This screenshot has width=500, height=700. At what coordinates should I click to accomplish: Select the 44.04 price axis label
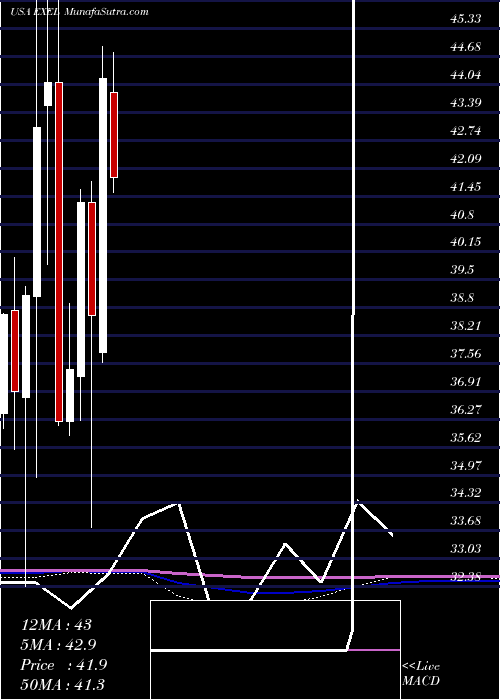coord(465,75)
